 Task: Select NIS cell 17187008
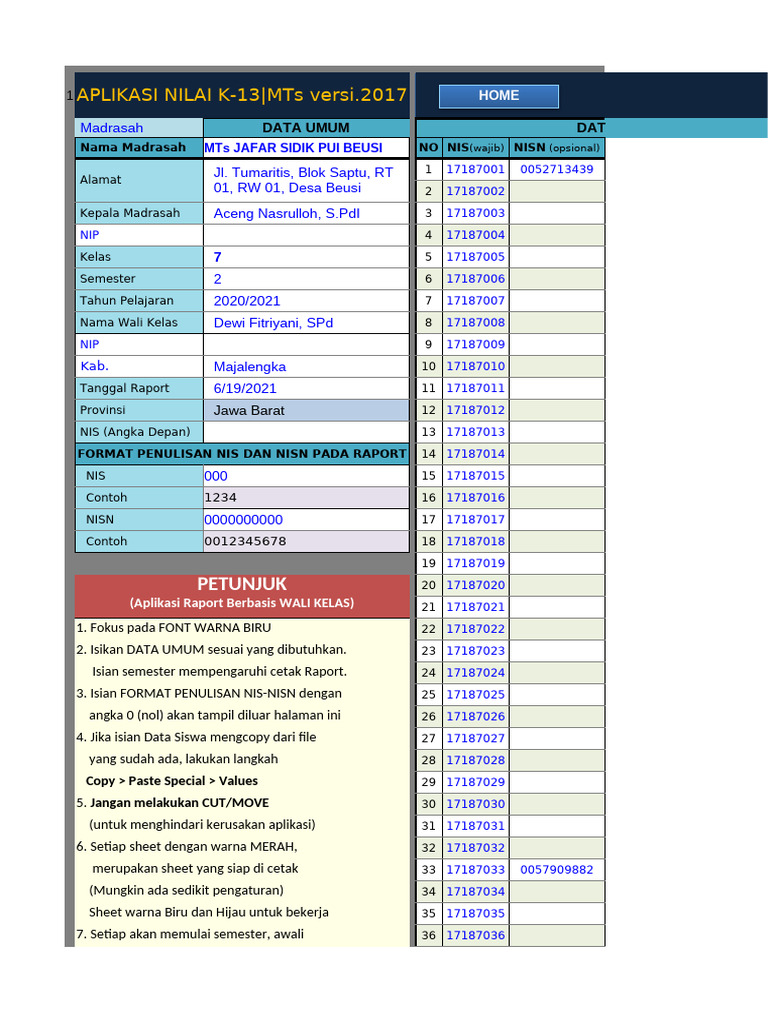(x=475, y=323)
